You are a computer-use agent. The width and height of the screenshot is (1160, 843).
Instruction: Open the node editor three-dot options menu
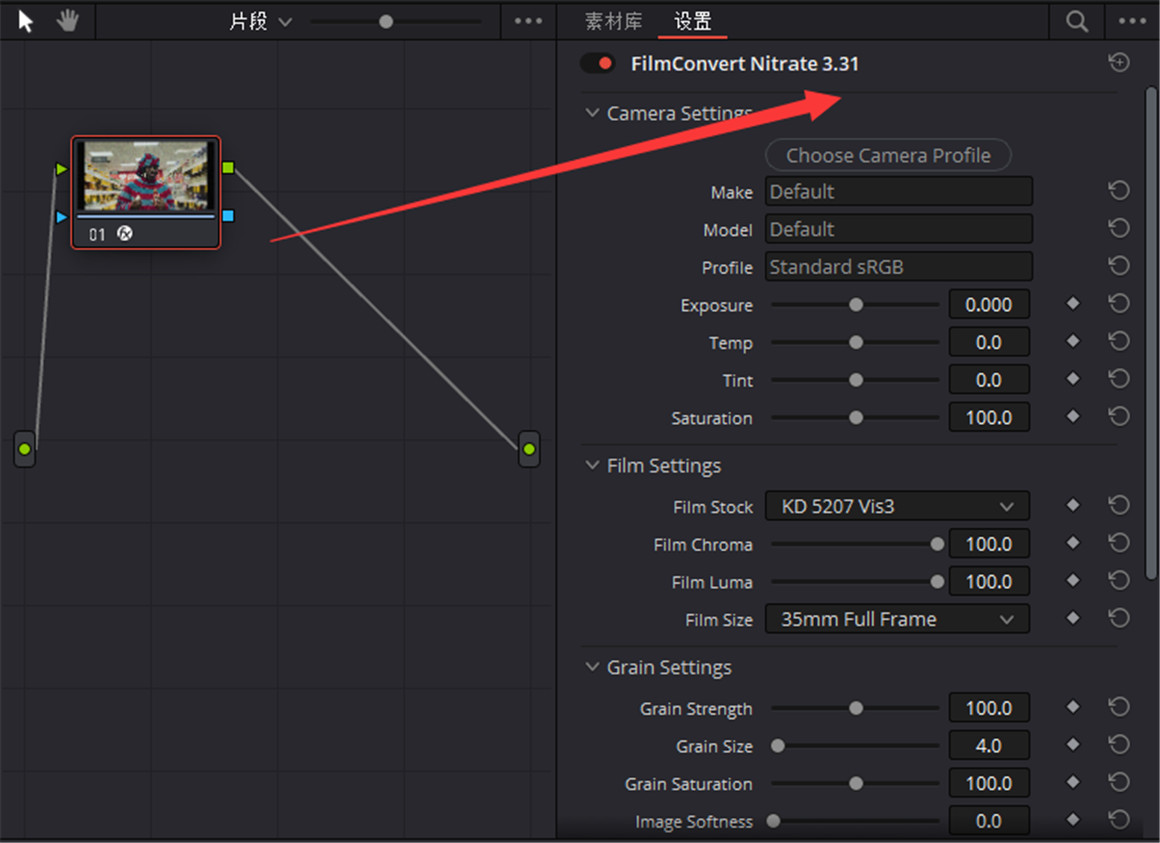(528, 21)
